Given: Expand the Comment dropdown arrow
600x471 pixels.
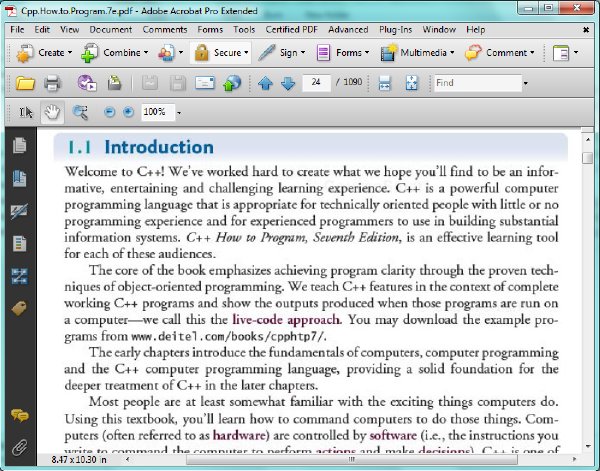Looking at the screenshot, I should (532, 52).
